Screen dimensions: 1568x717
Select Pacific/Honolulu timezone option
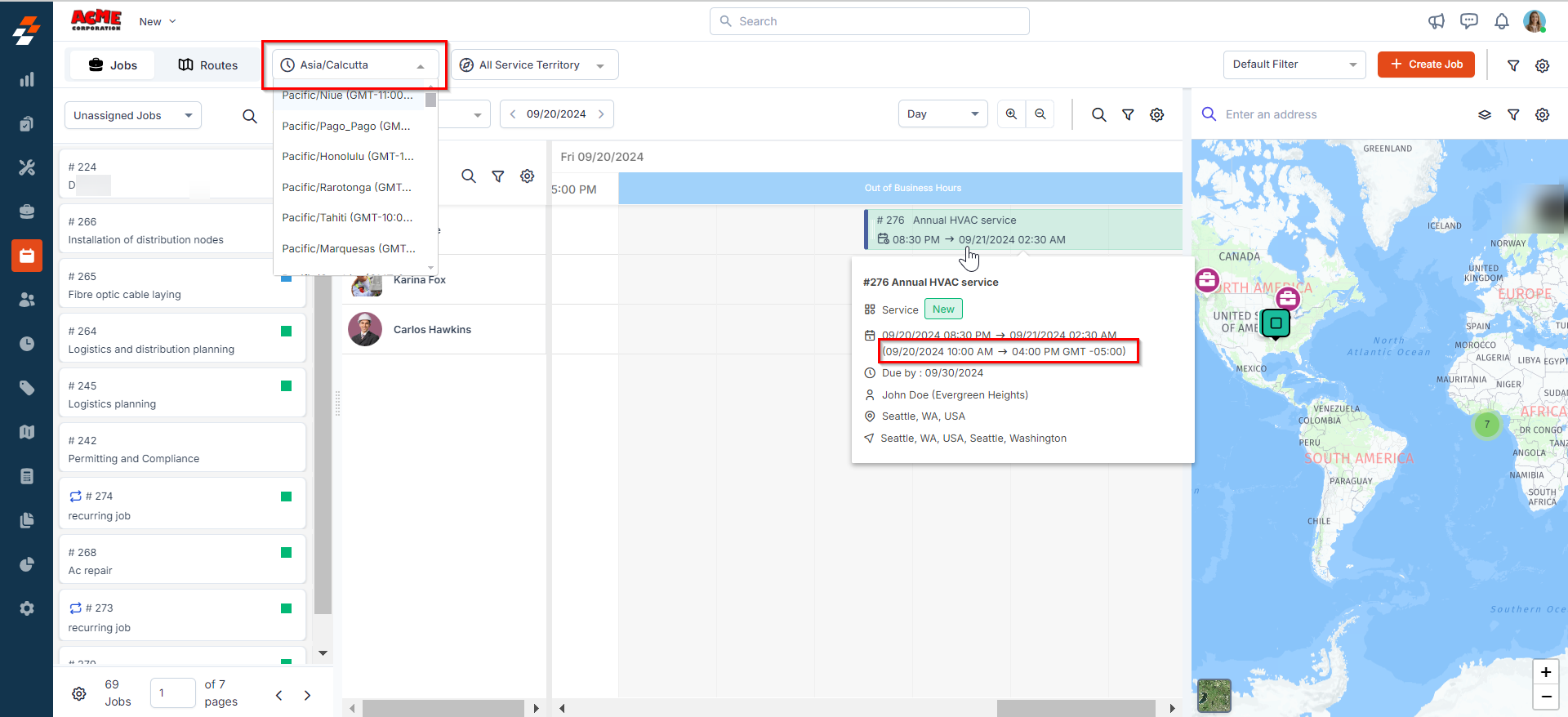(x=348, y=157)
